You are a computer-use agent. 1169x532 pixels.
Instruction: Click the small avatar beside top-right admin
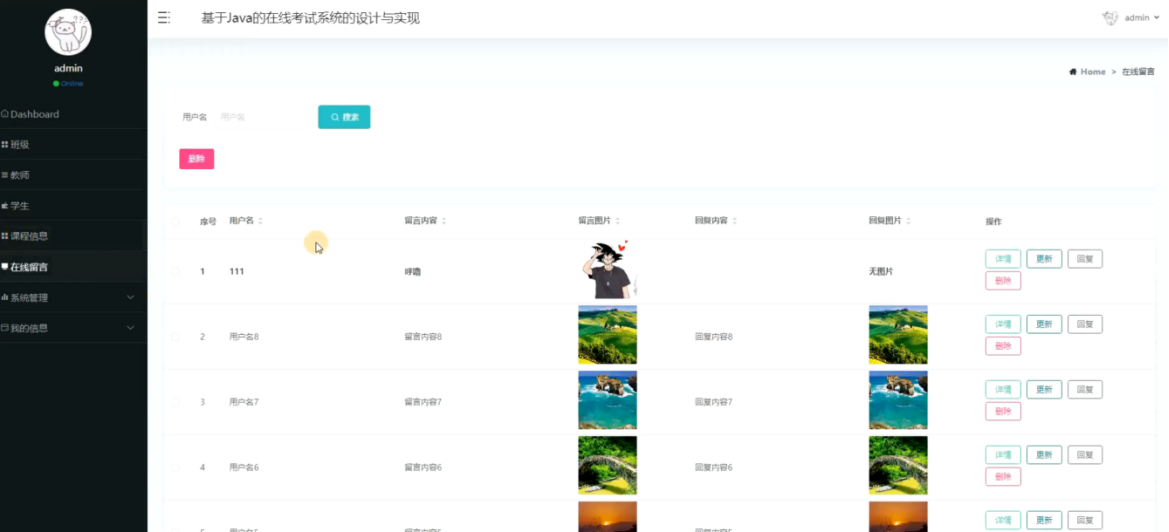pyautogui.click(x=1110, y=18)
